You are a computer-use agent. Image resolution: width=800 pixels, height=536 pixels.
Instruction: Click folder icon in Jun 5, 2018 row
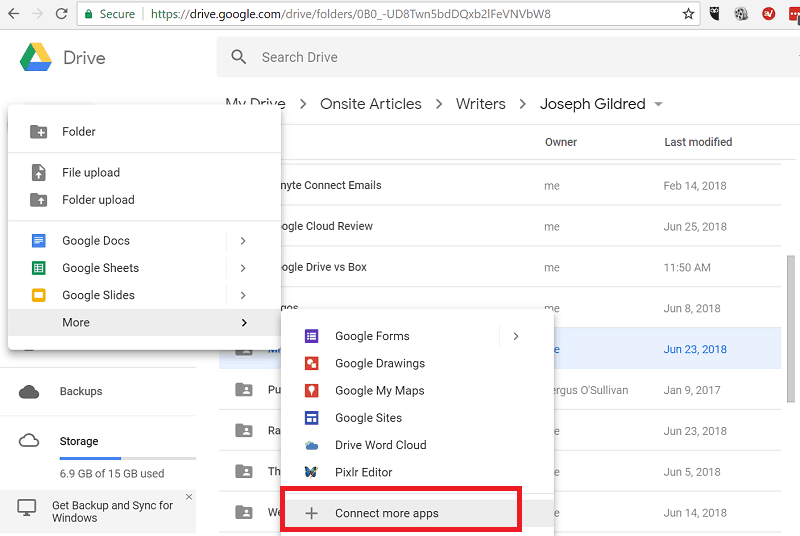click(x=244, y=471)
